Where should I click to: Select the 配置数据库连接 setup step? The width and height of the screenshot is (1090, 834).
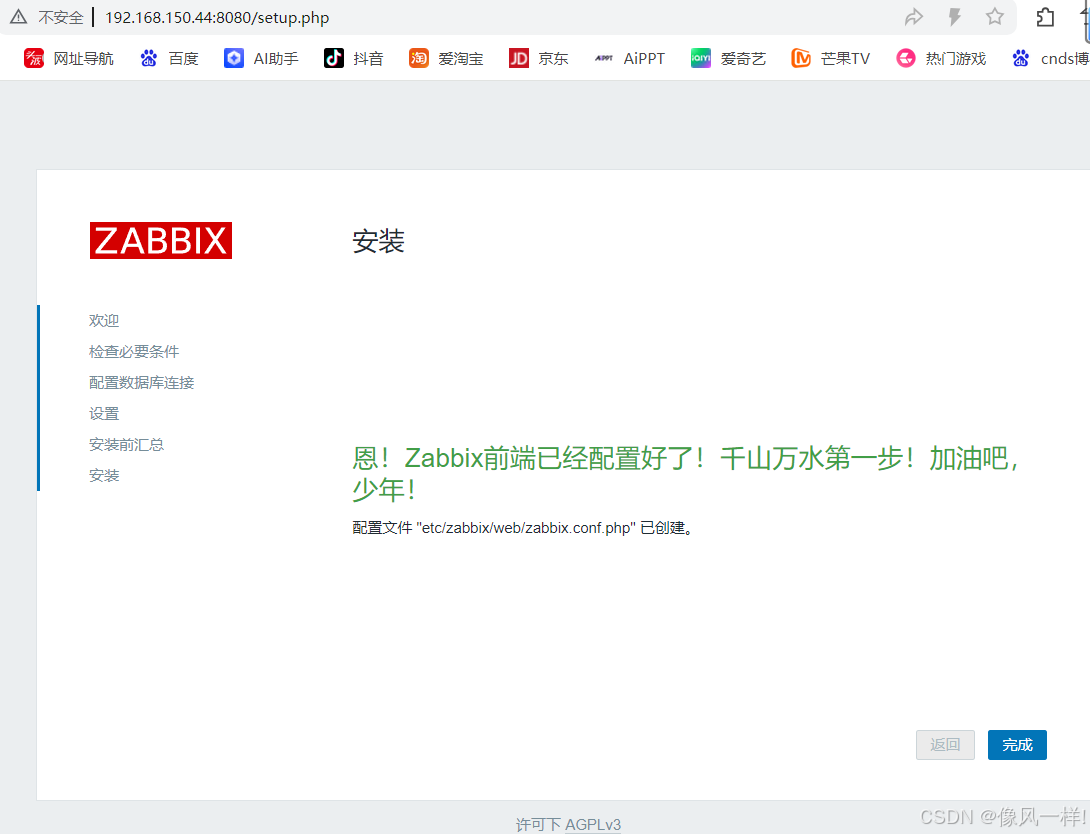[142, 382]
